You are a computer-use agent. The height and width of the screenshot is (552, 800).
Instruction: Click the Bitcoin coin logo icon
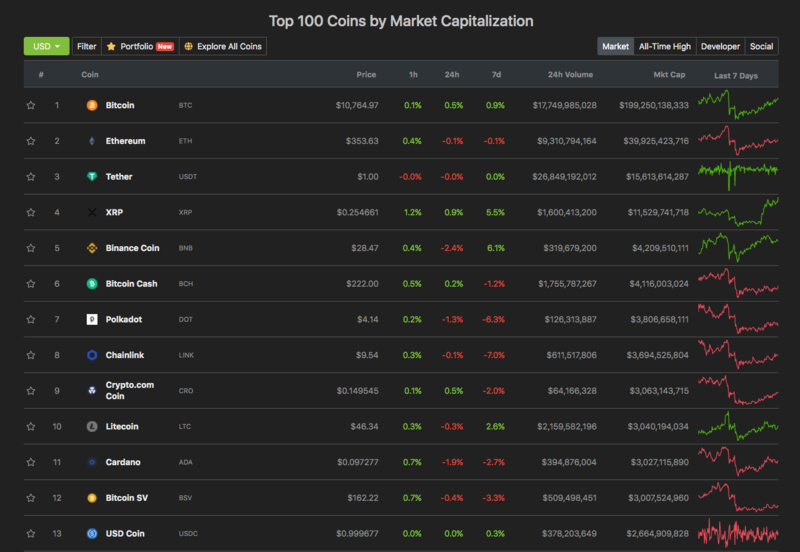point(92,105)
